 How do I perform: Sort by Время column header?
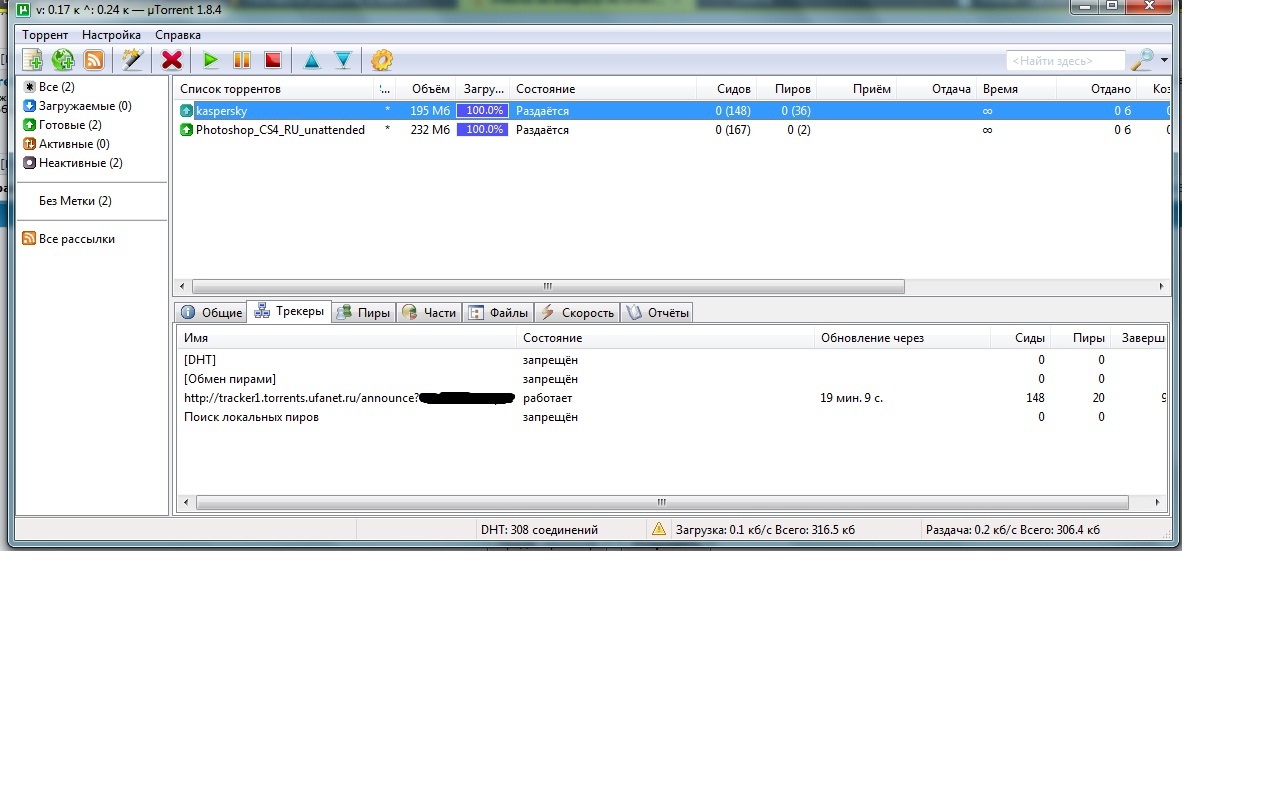click(x=1016, y=89)
